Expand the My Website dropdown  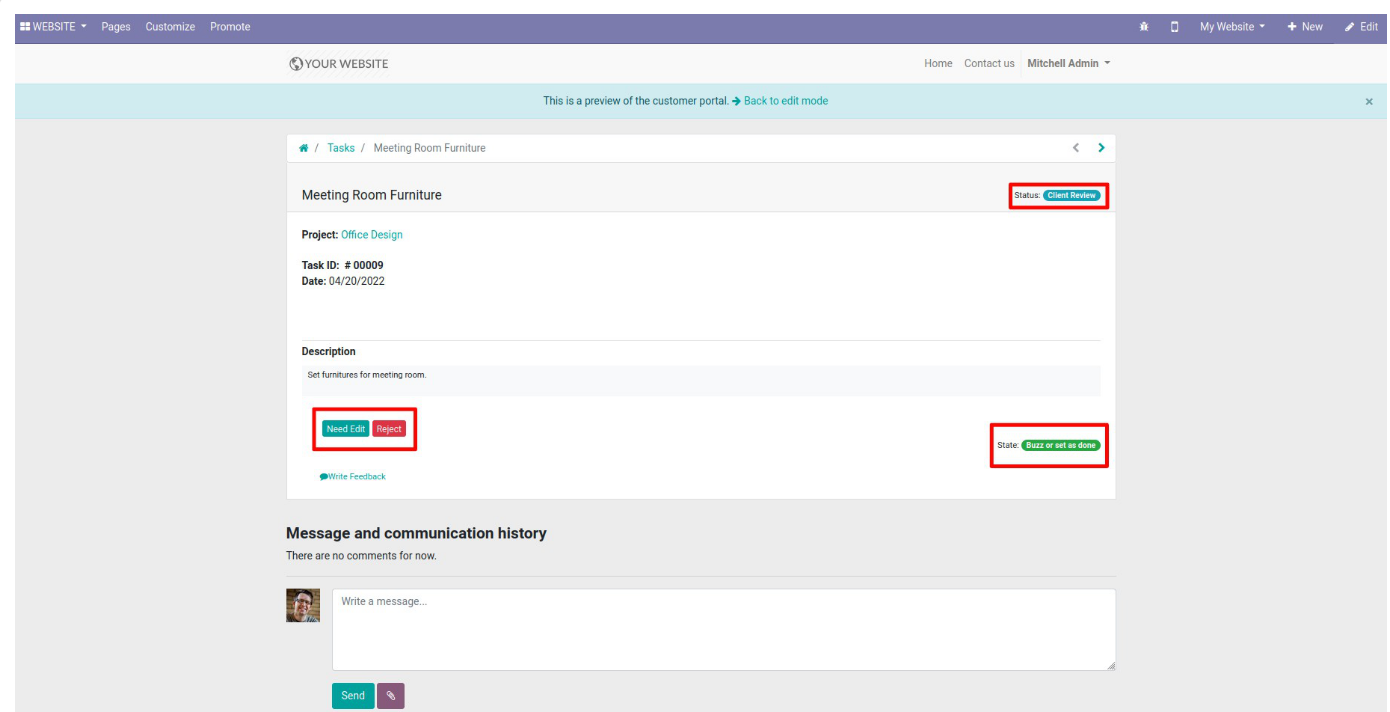click(x=1233, y=26)
